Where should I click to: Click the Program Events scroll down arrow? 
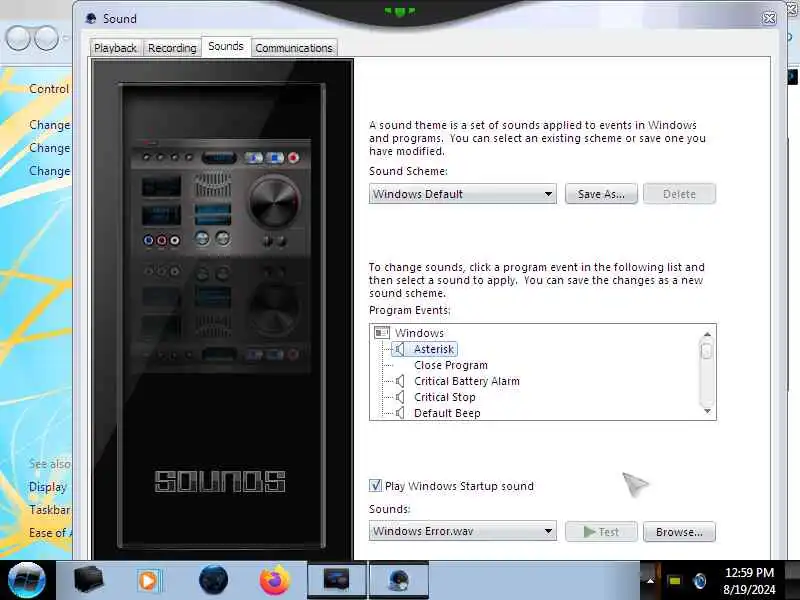707,411
